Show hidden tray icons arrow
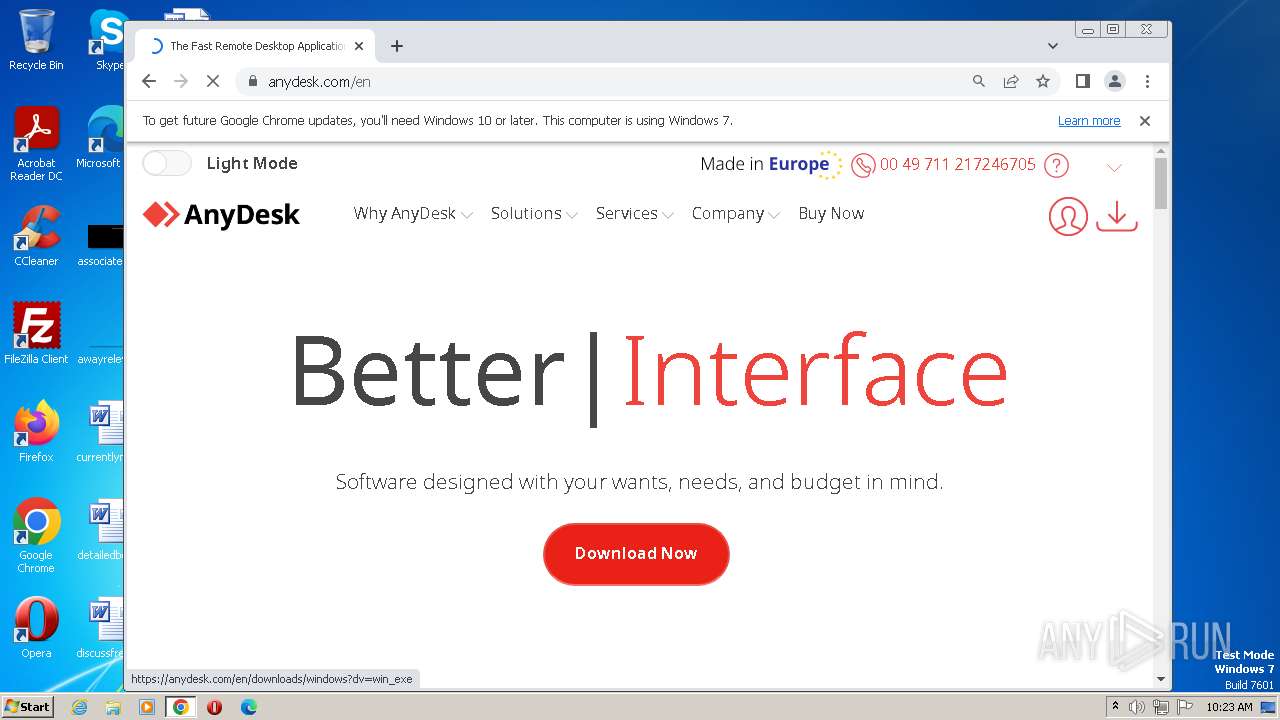 pyautogui.click(x=1115, y=707)
